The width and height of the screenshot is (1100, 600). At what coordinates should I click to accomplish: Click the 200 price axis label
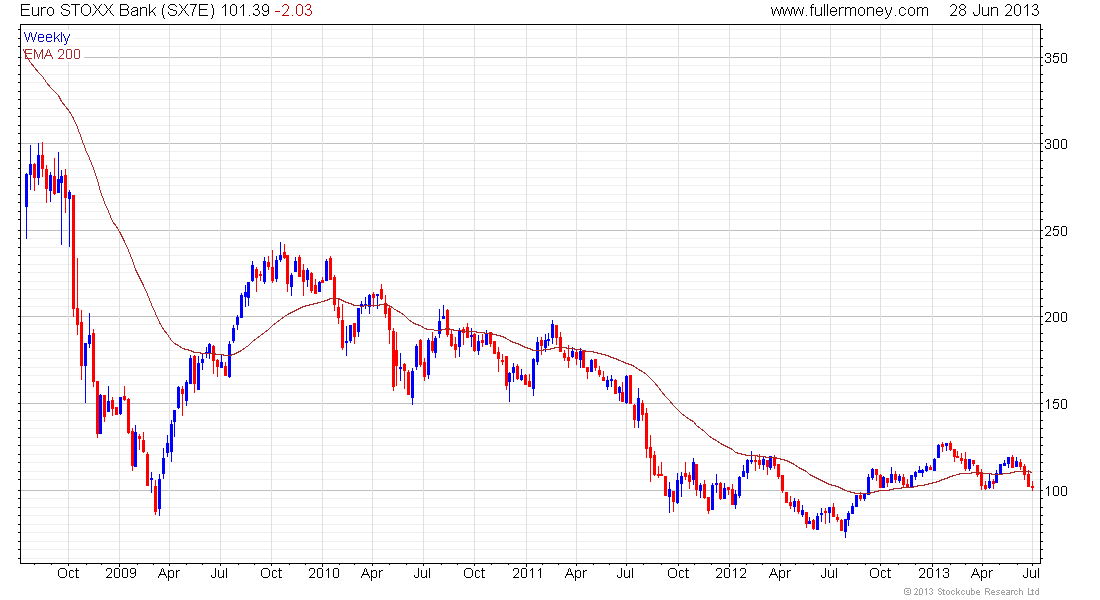(x=1055, y=317)
